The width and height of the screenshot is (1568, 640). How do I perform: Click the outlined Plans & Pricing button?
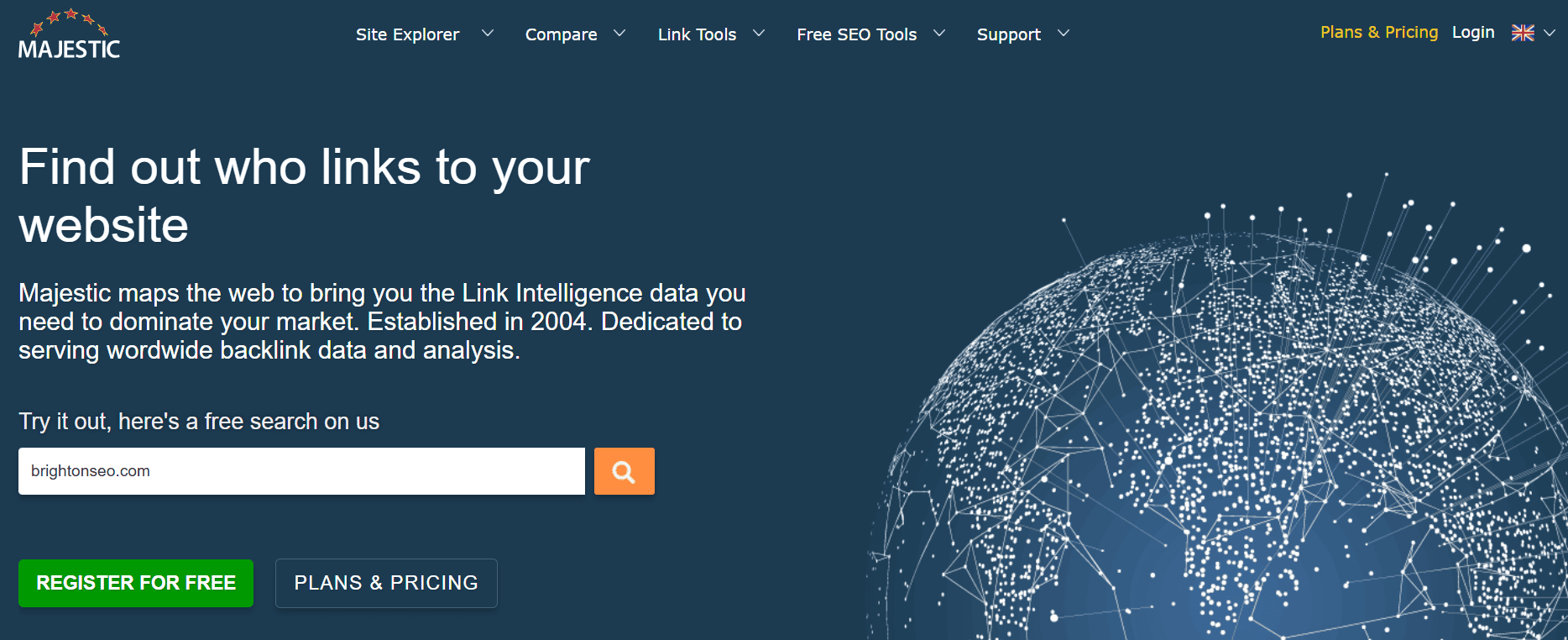386,583
